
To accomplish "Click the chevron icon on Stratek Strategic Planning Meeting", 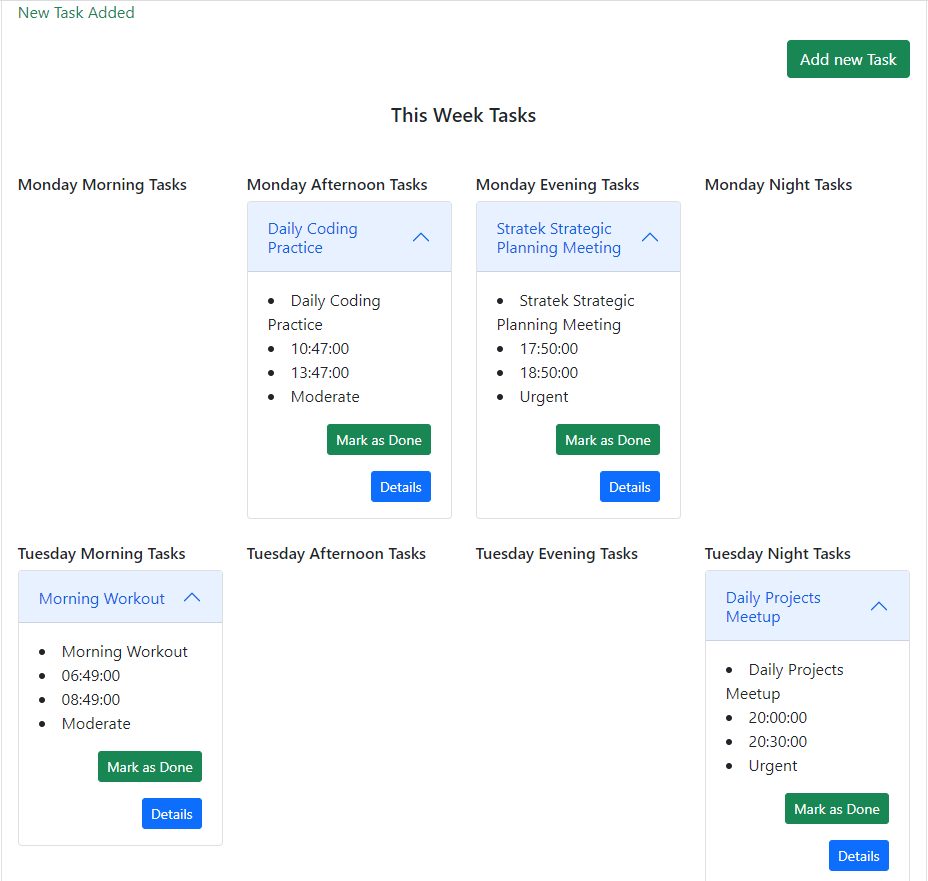I will [650, 237].
